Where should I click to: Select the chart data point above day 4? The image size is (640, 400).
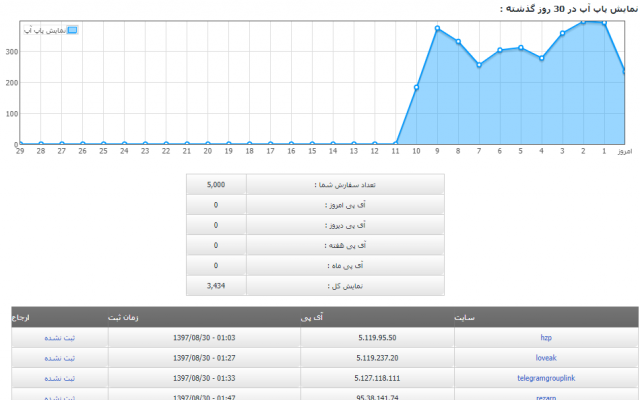pos(542,58)
